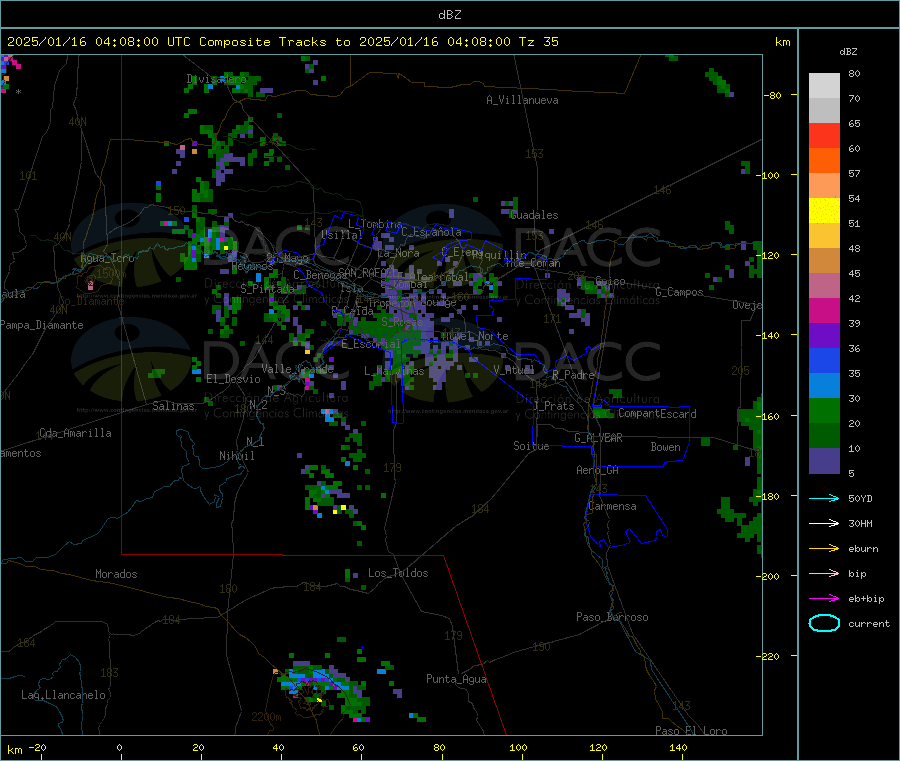Screen dimensions: 900x761
Task: Click the 51 dBZ yellow color swatch
Action: (824, 211)
